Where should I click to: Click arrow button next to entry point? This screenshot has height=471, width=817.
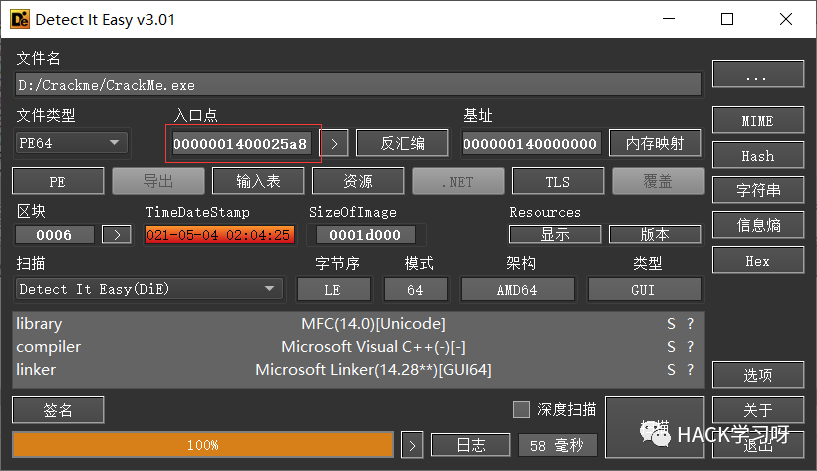tap(335, 143)
